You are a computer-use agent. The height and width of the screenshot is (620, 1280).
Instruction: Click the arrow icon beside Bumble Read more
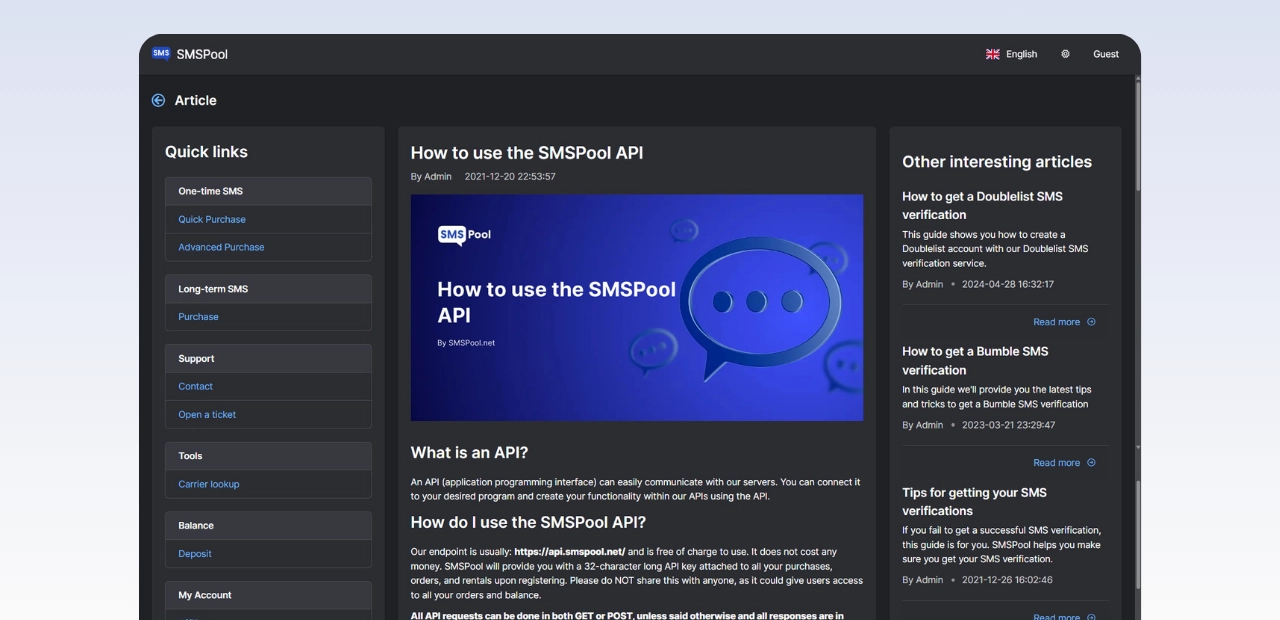click(1091, 463)
